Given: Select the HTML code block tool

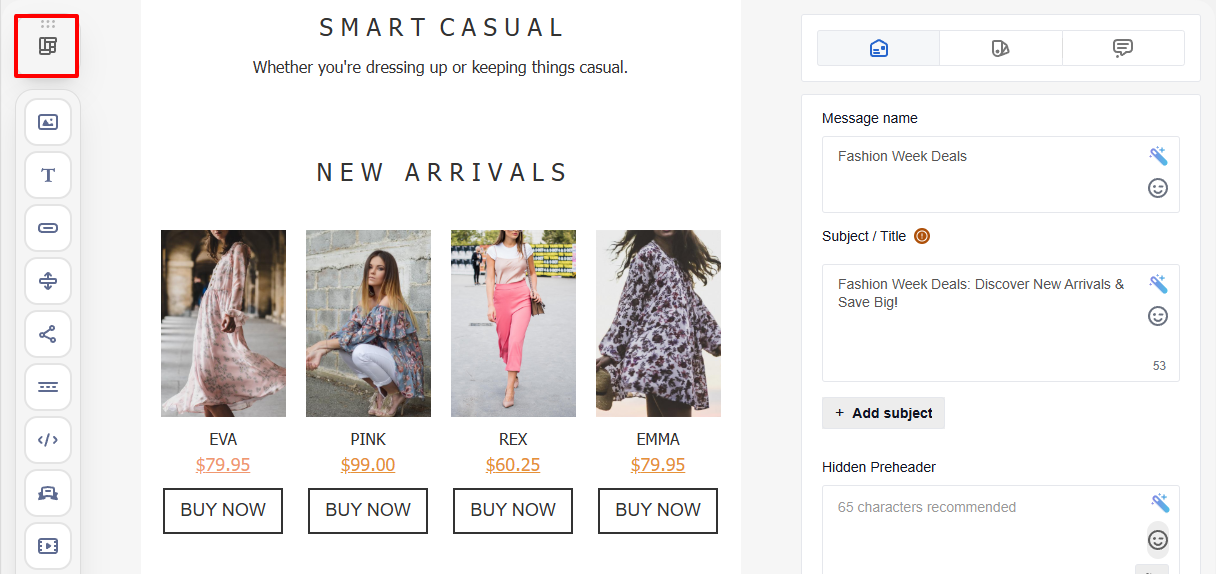Looking at the screenshot, I should point(48,440).
